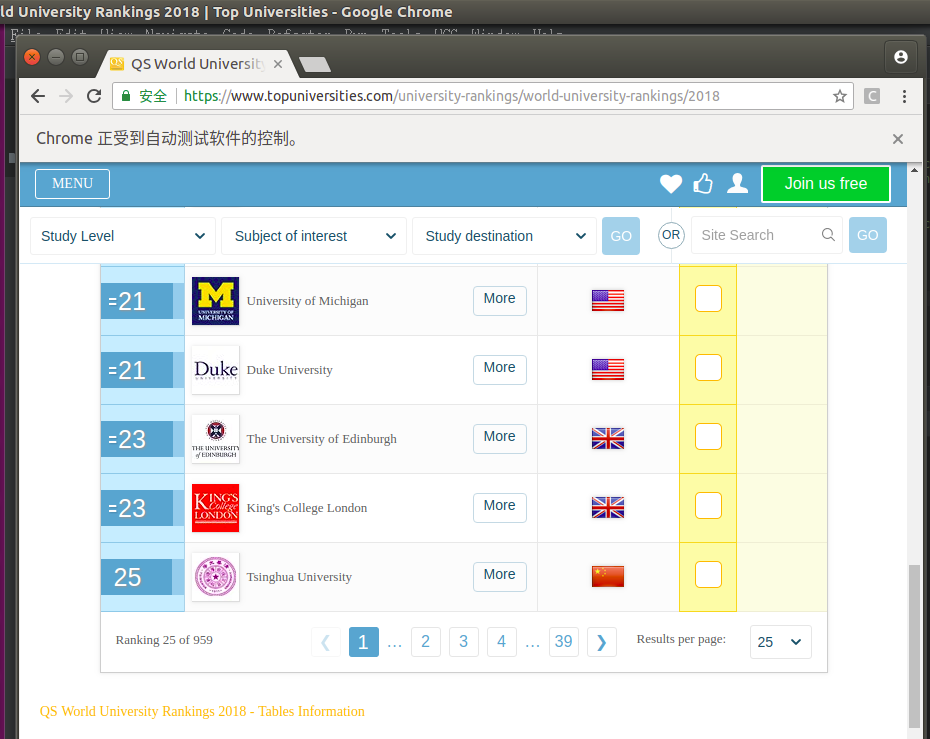
Task: Tick compare checkbox for University of Edinburgh
Action: pos(708,437)
